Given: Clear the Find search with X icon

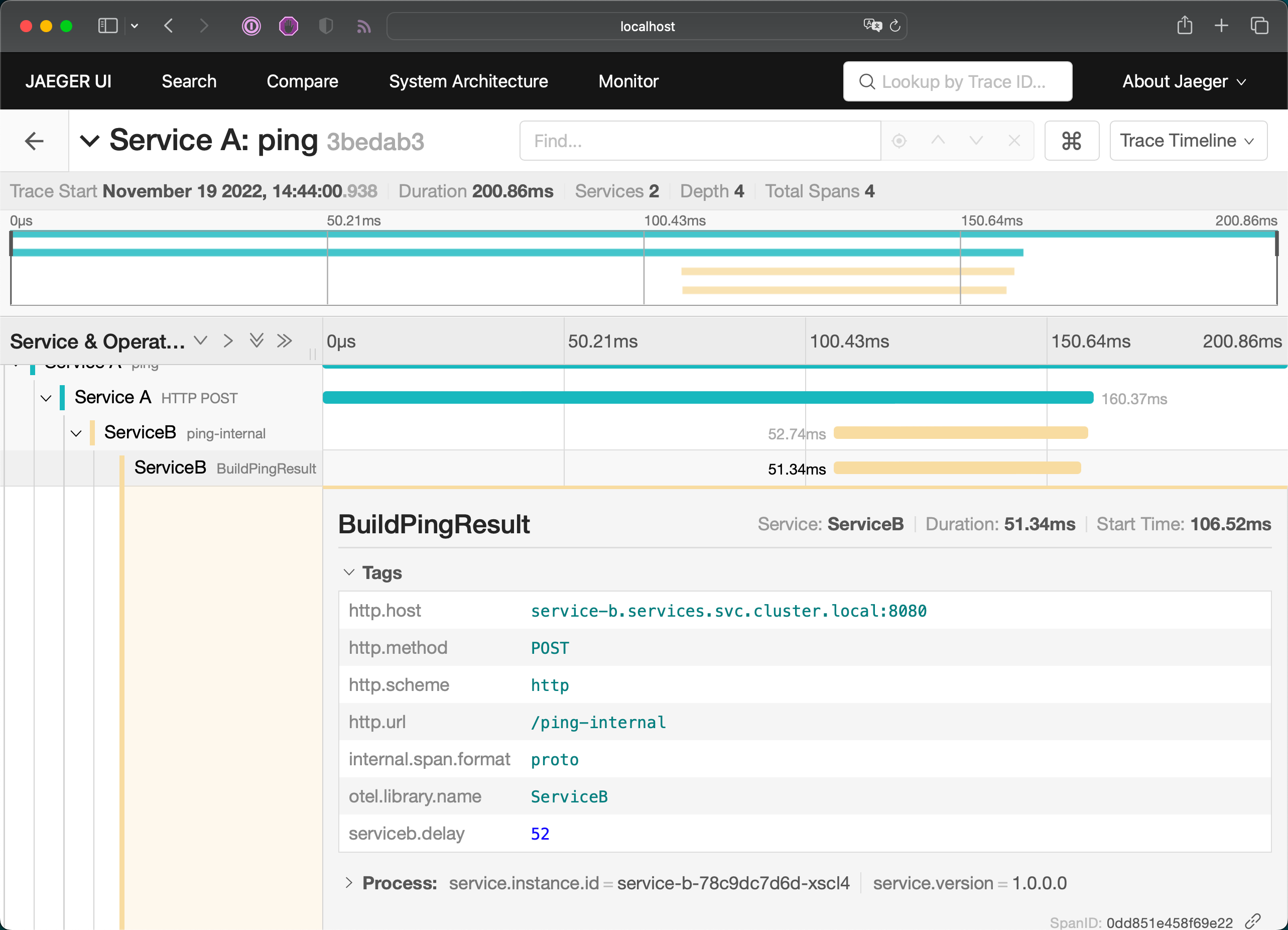Looking at the screenshot, I should point(1014,140).
